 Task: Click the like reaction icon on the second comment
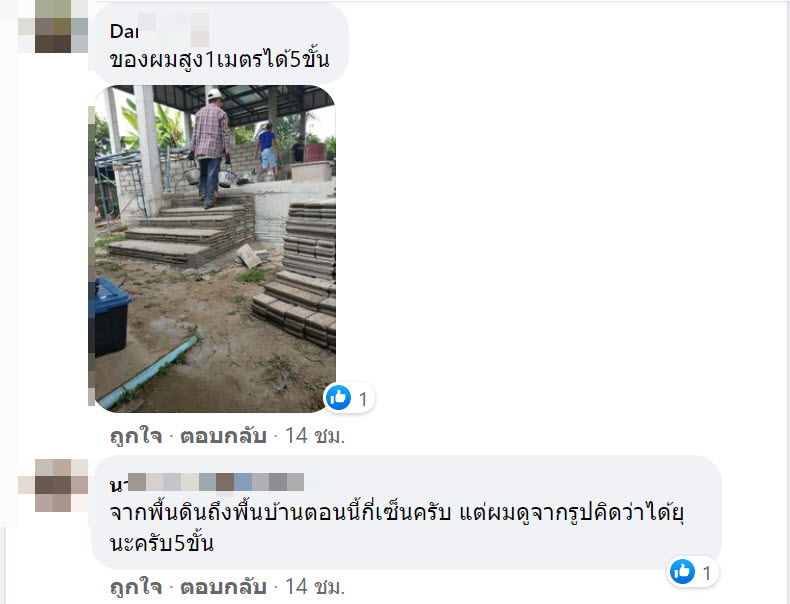682,572
